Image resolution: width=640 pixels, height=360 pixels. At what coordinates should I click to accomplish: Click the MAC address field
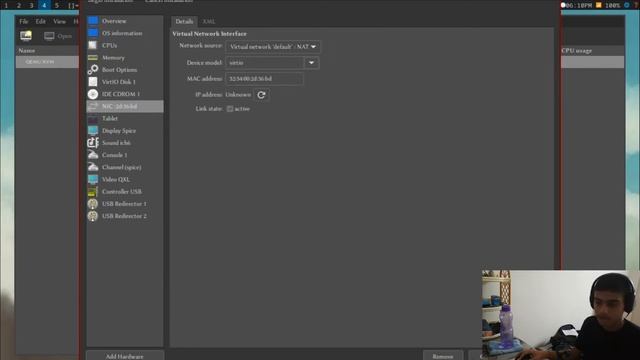pos(264,79)
